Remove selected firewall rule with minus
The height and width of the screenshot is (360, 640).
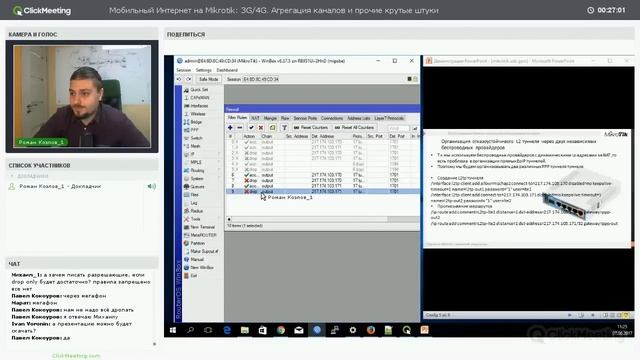240,128
